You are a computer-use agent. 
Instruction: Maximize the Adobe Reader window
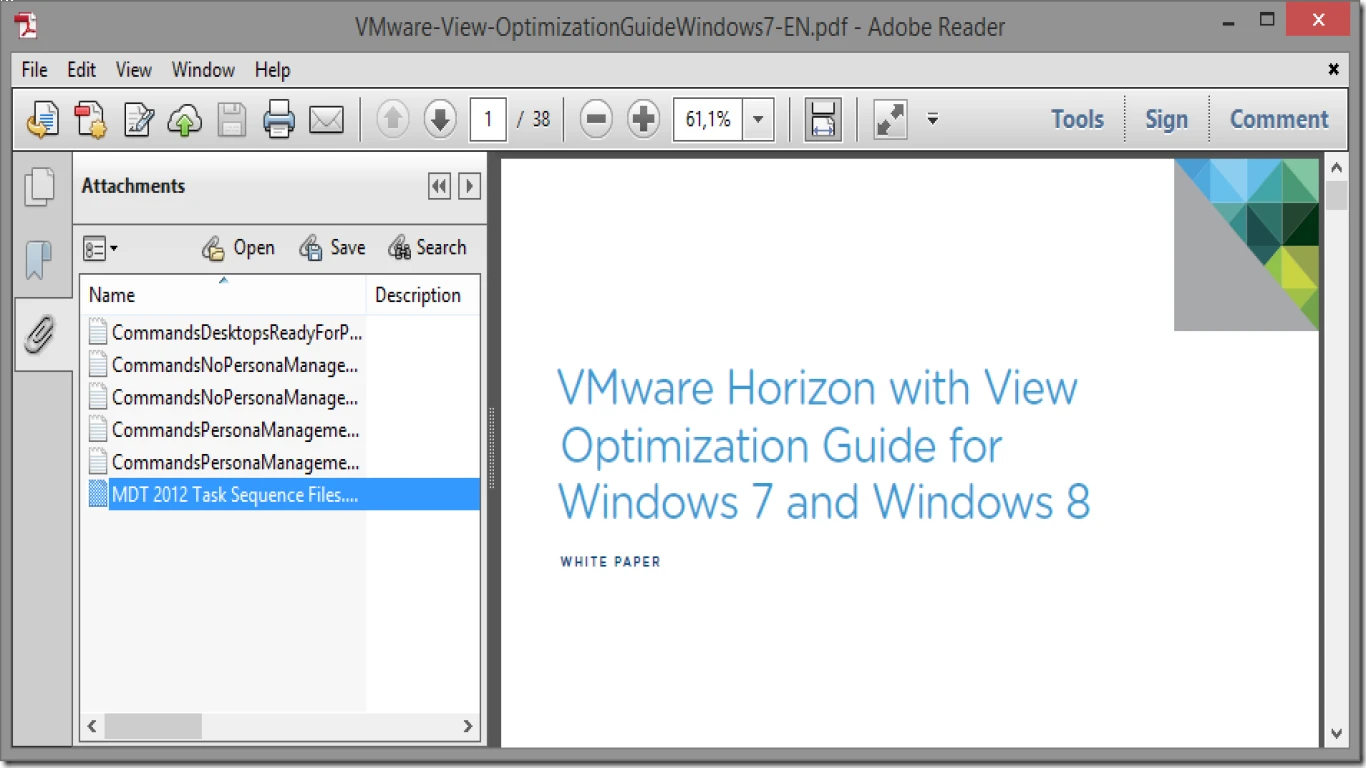pyautogui.click(x=1267, y=19)
